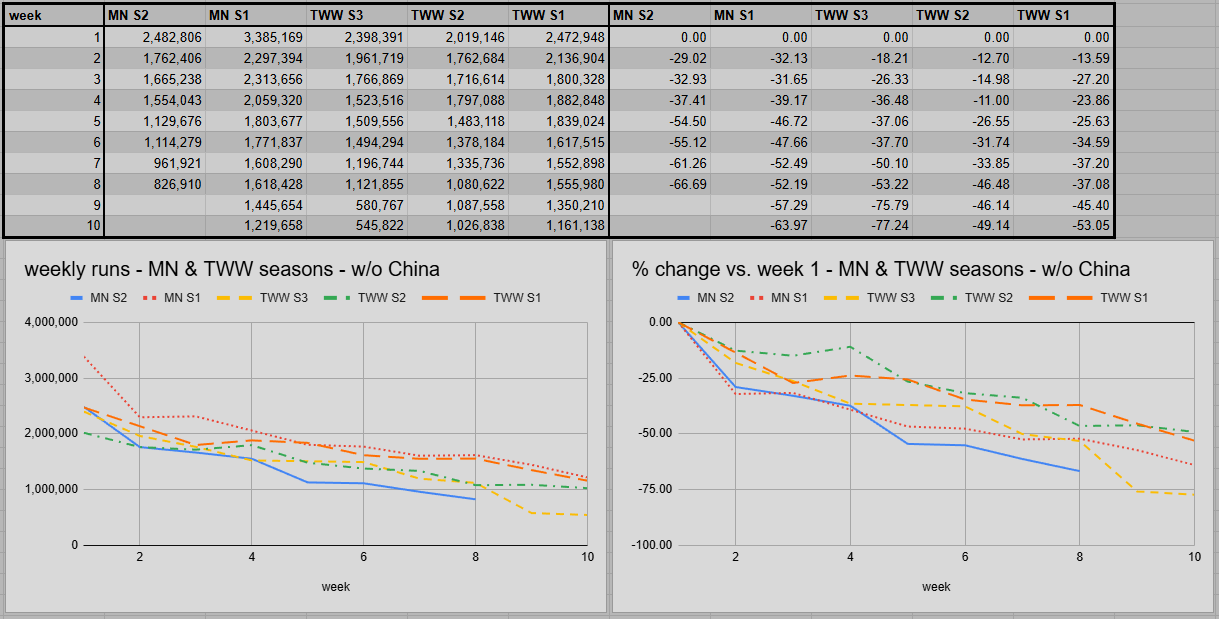The width and height of the screenshot is (1219, 619).
Task: Select cell with value -77.24
Action: pos(862,226)
